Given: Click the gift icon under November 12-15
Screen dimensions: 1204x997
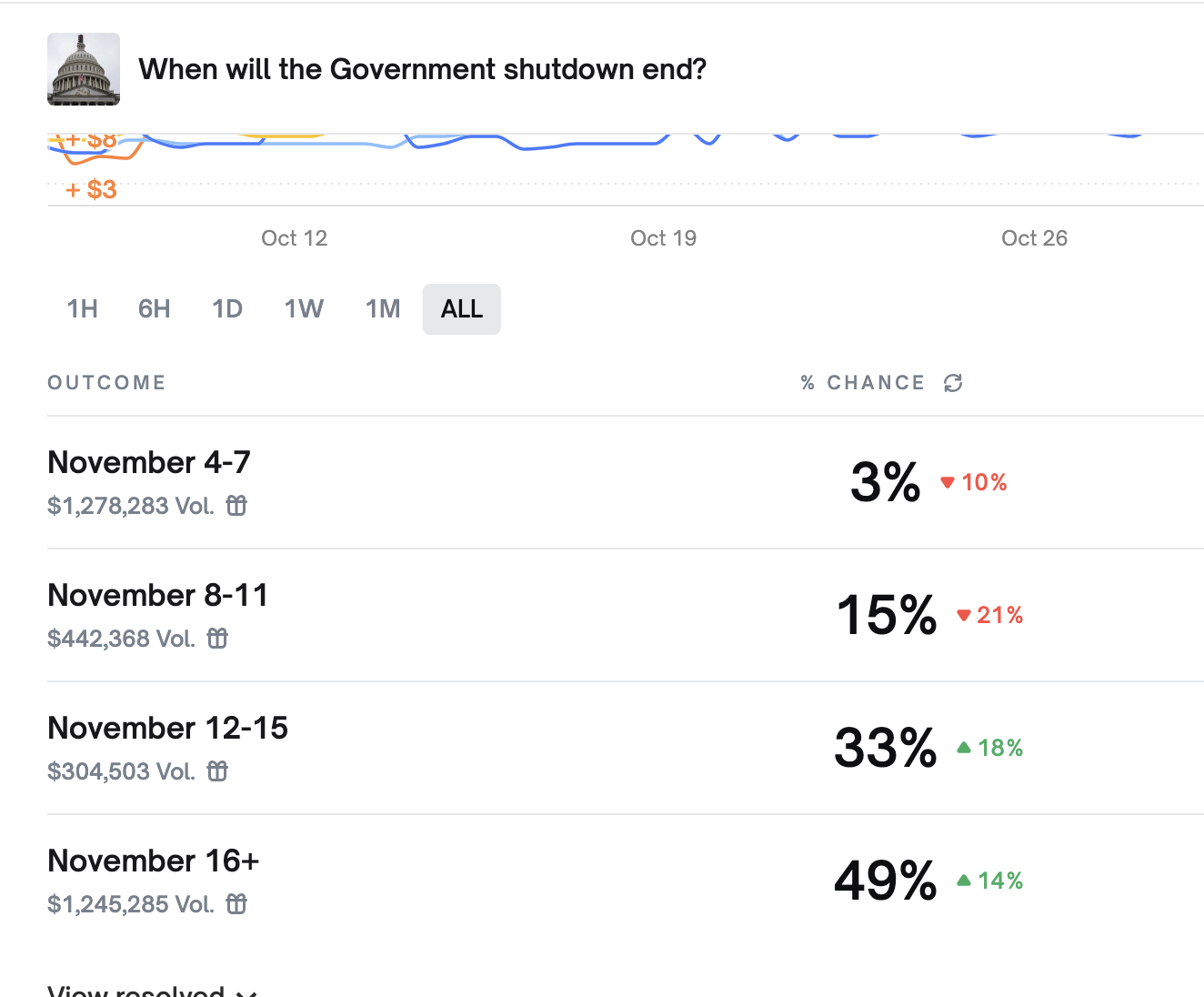Looking at the screenshot, I should 217,771.
